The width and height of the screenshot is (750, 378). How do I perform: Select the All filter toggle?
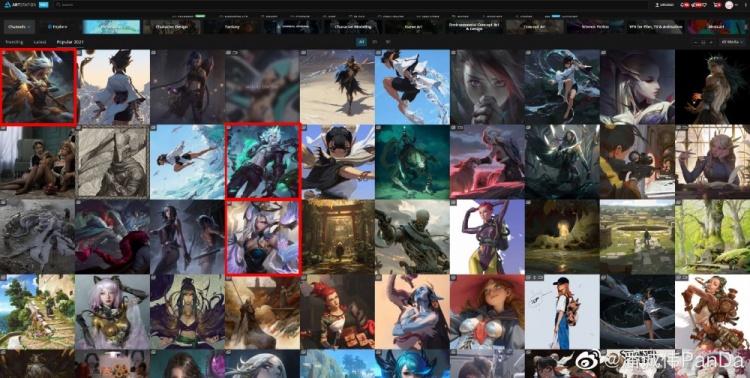pos(362,42)
